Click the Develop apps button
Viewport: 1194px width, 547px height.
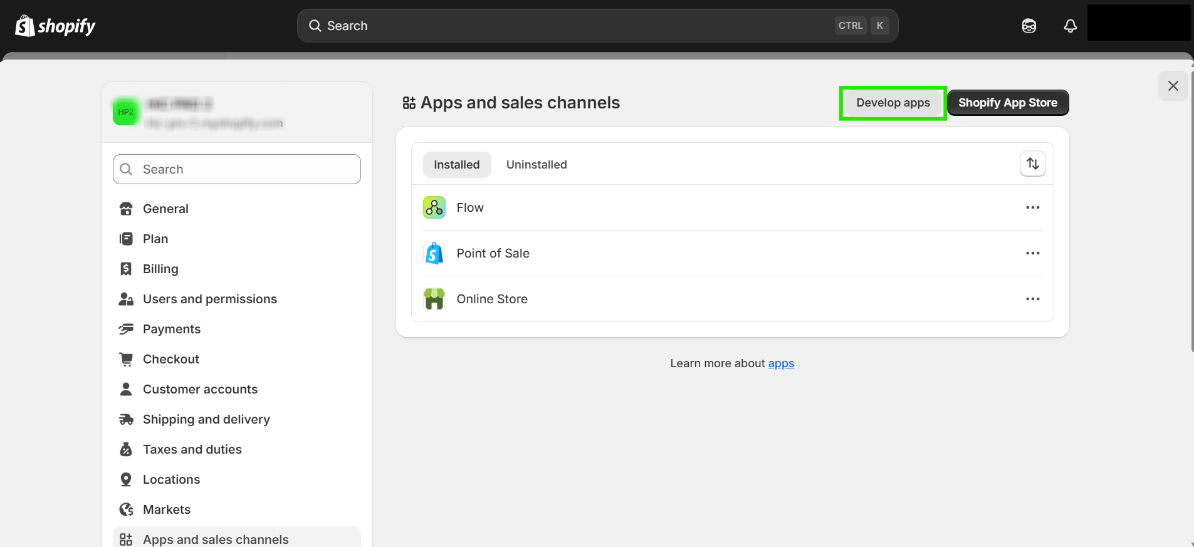tap(893, 103)
